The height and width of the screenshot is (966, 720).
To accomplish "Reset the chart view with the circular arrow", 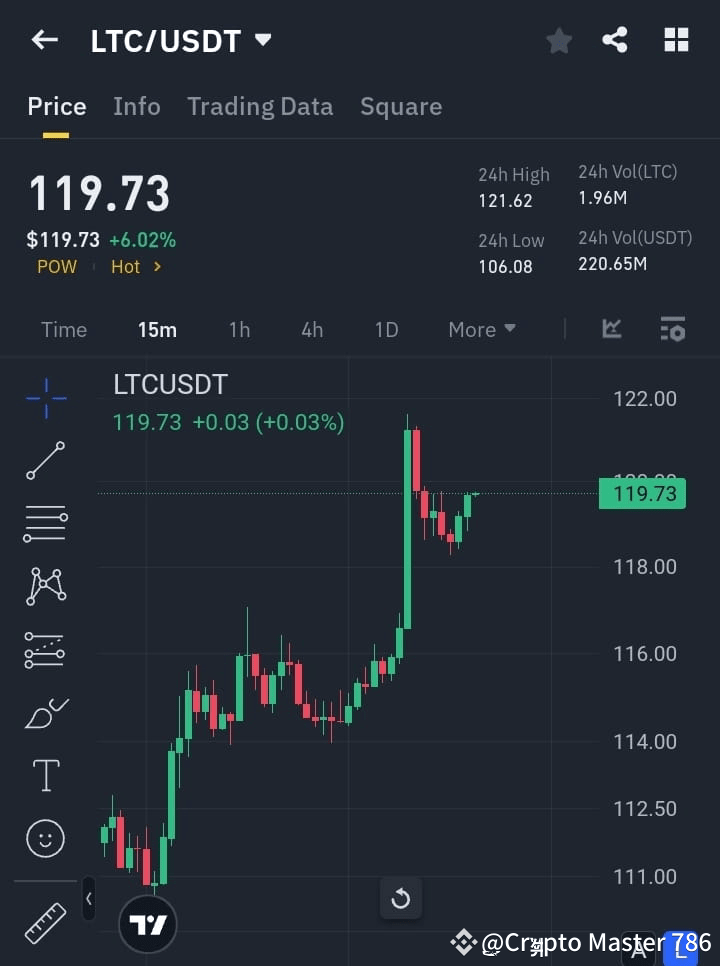I will pos(401,898).
